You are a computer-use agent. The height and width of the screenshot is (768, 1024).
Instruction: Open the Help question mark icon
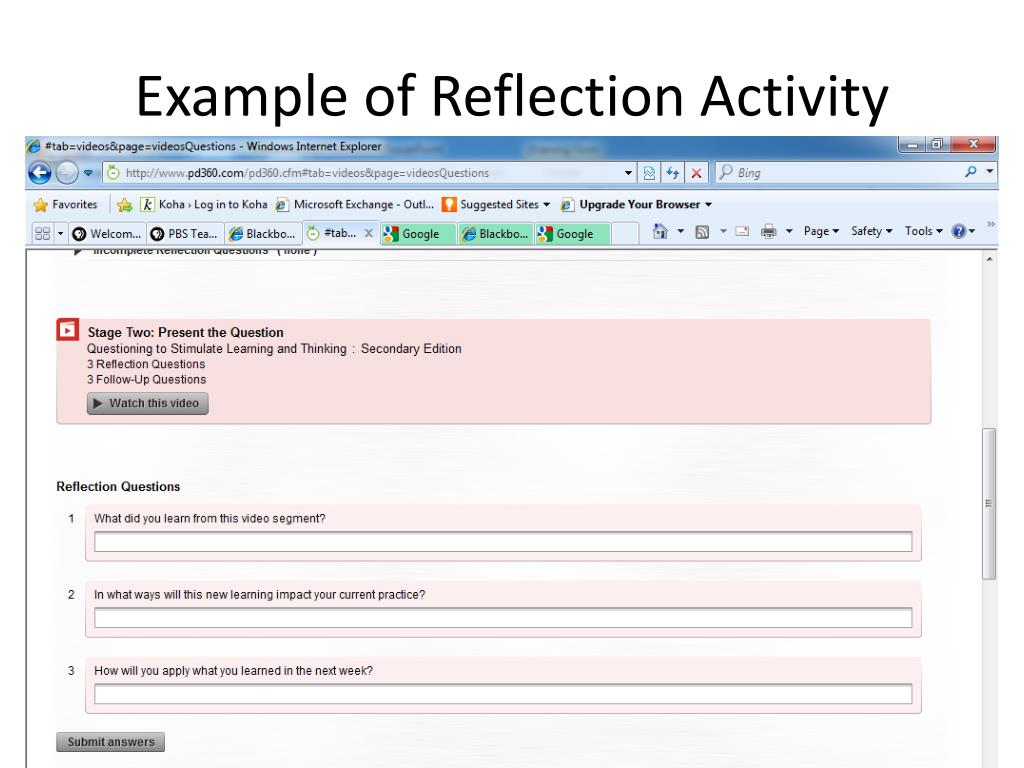(x=959, y=231)
